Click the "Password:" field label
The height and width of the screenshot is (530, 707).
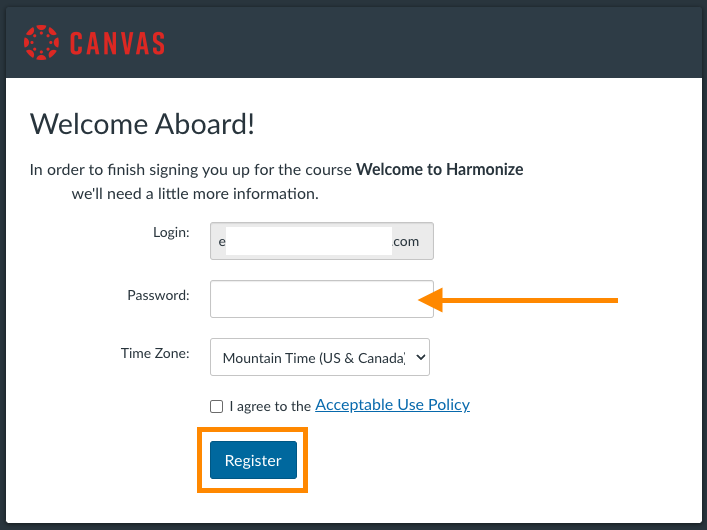pyautogui.click(x=158, y=295)
